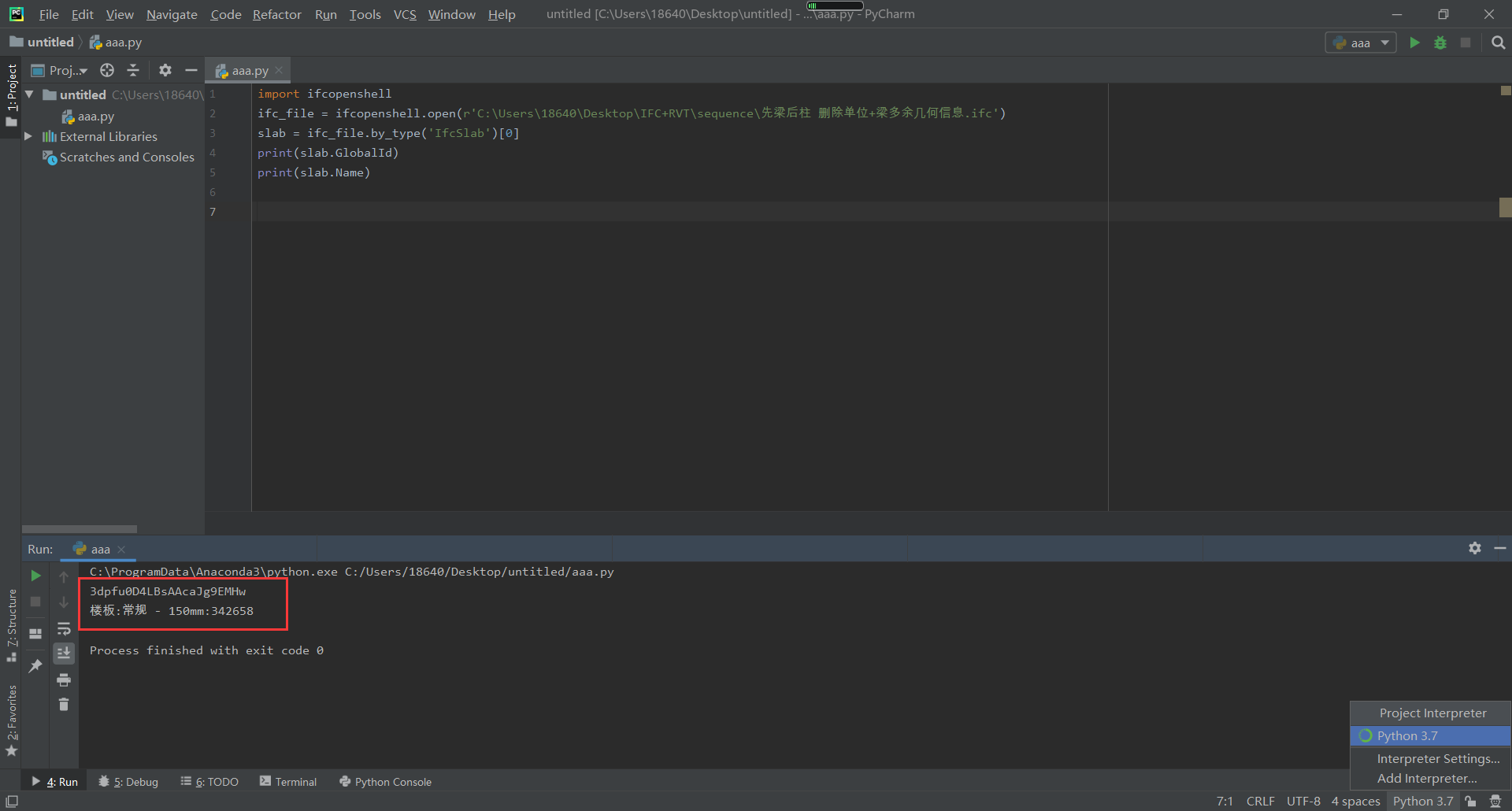Click Add Interpreter in the popup
Viewport: 1512px width, 811px height.
[x=1426, y=779]
